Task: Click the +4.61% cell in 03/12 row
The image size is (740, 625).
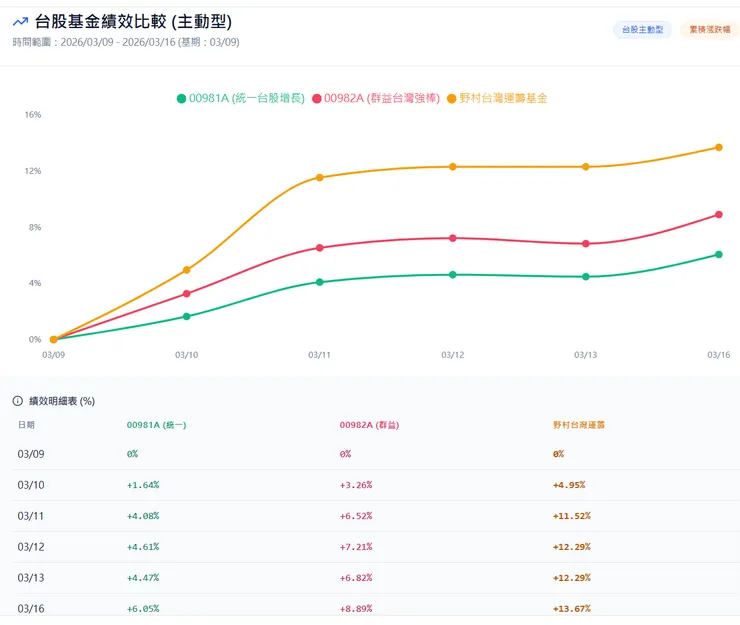Action: coord(143,547)
